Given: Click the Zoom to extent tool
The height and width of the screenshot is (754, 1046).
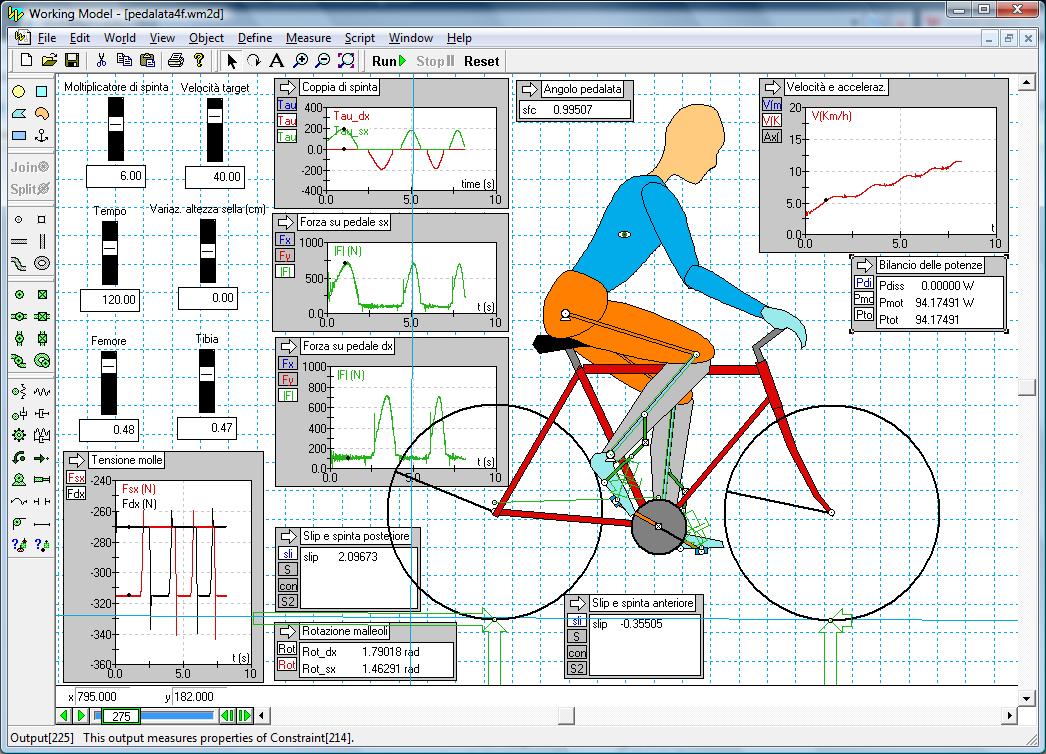Looking at the screenshot, I should tap(346, 61).
